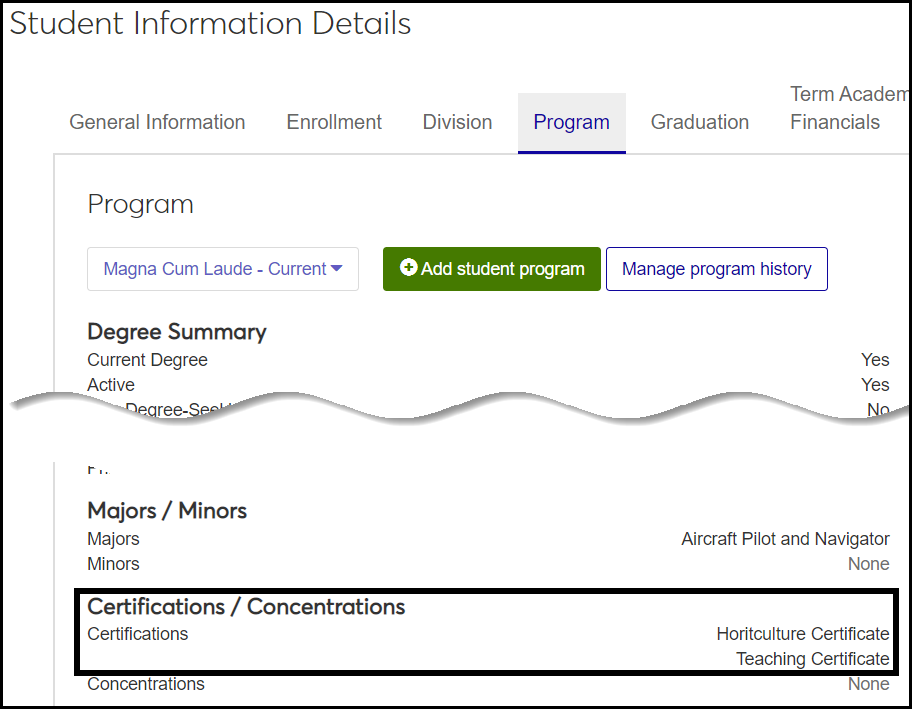Click the Manage program history button

tap(716, 269)
